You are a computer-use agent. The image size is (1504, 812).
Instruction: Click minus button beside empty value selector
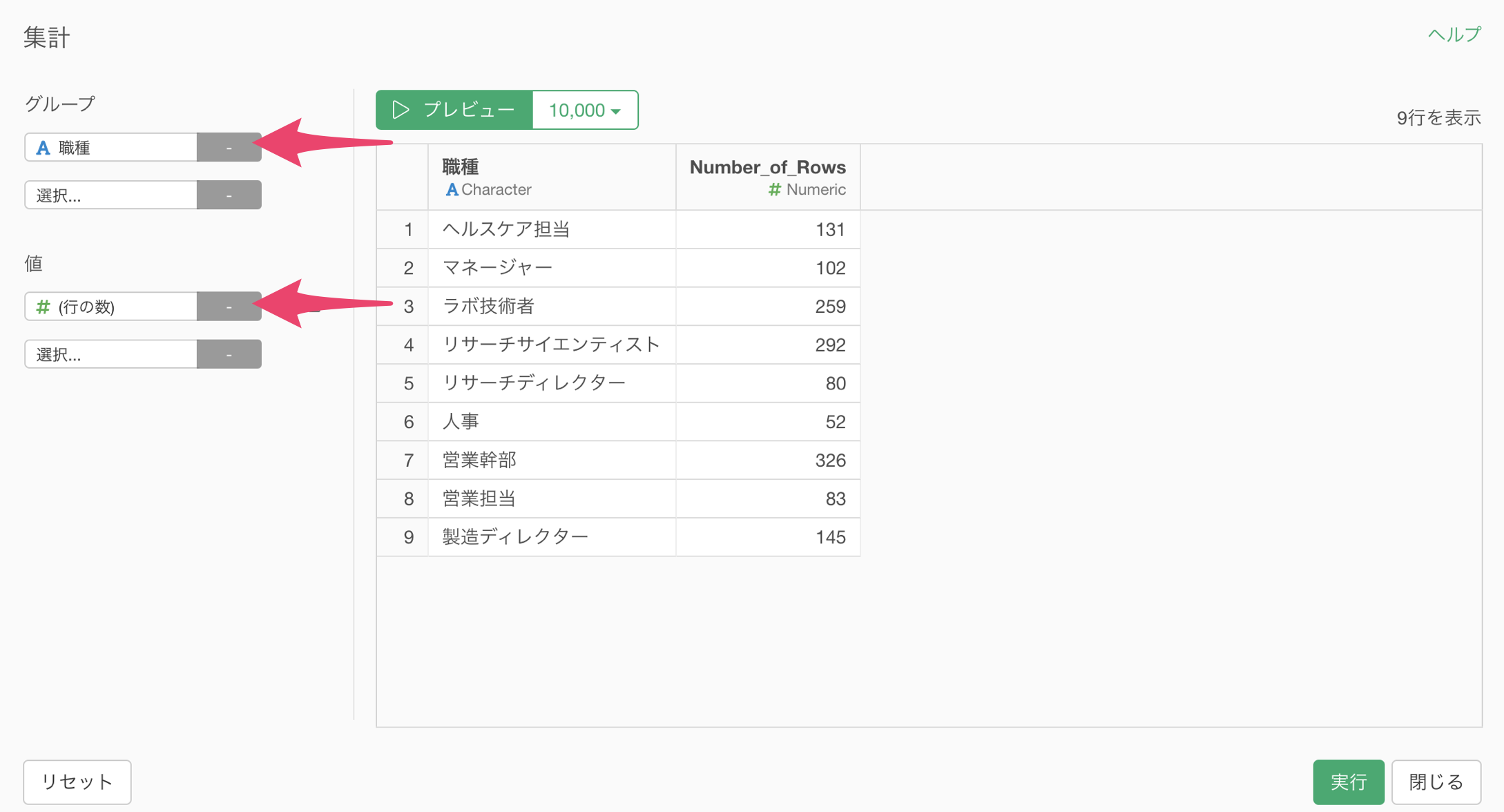(x=229, y=354)
